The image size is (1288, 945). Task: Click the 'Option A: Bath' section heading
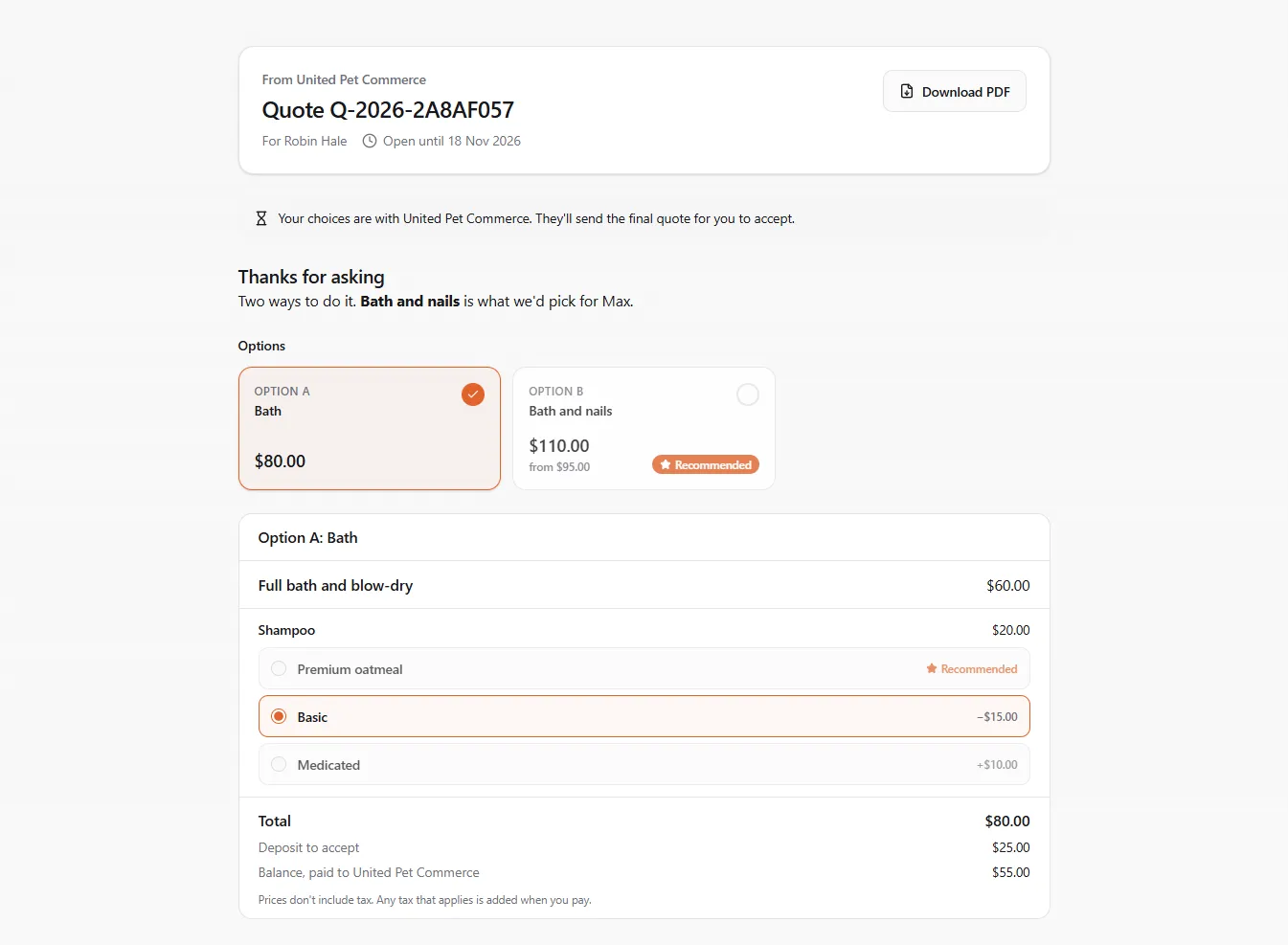(x=307, y=538)
